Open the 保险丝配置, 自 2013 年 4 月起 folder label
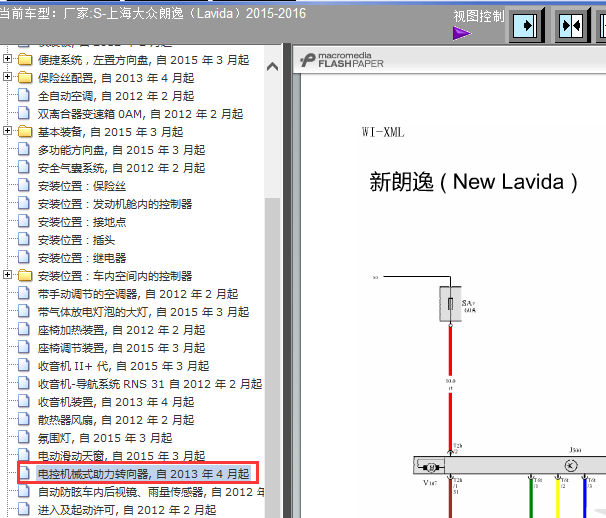 tap(116, 78)
